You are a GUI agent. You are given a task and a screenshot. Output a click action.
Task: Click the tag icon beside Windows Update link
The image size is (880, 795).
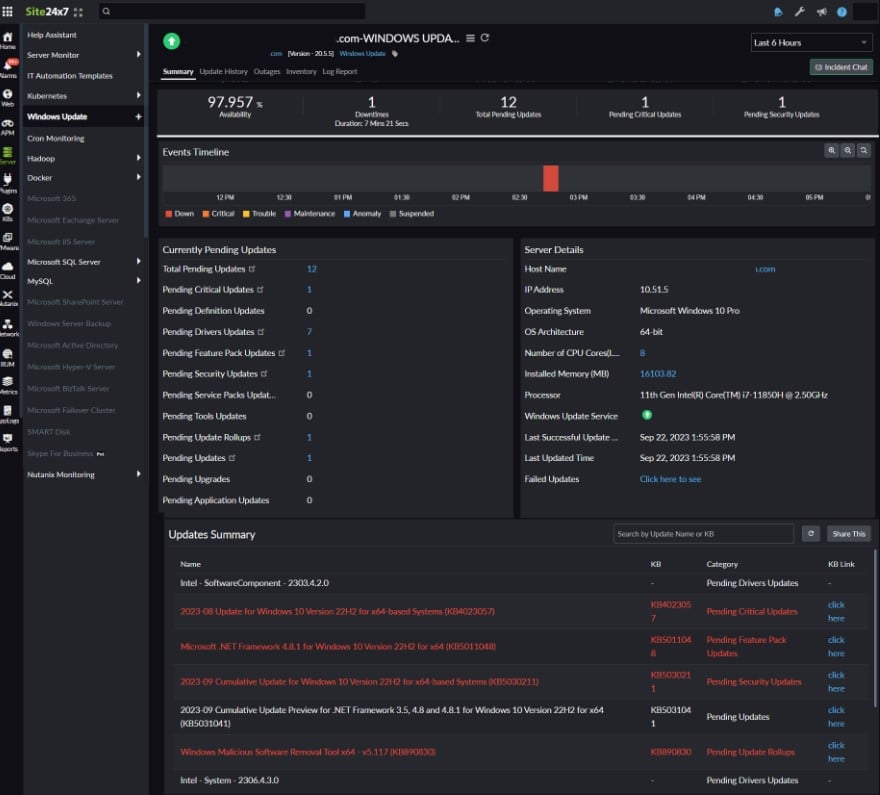[x=395, y=54]
